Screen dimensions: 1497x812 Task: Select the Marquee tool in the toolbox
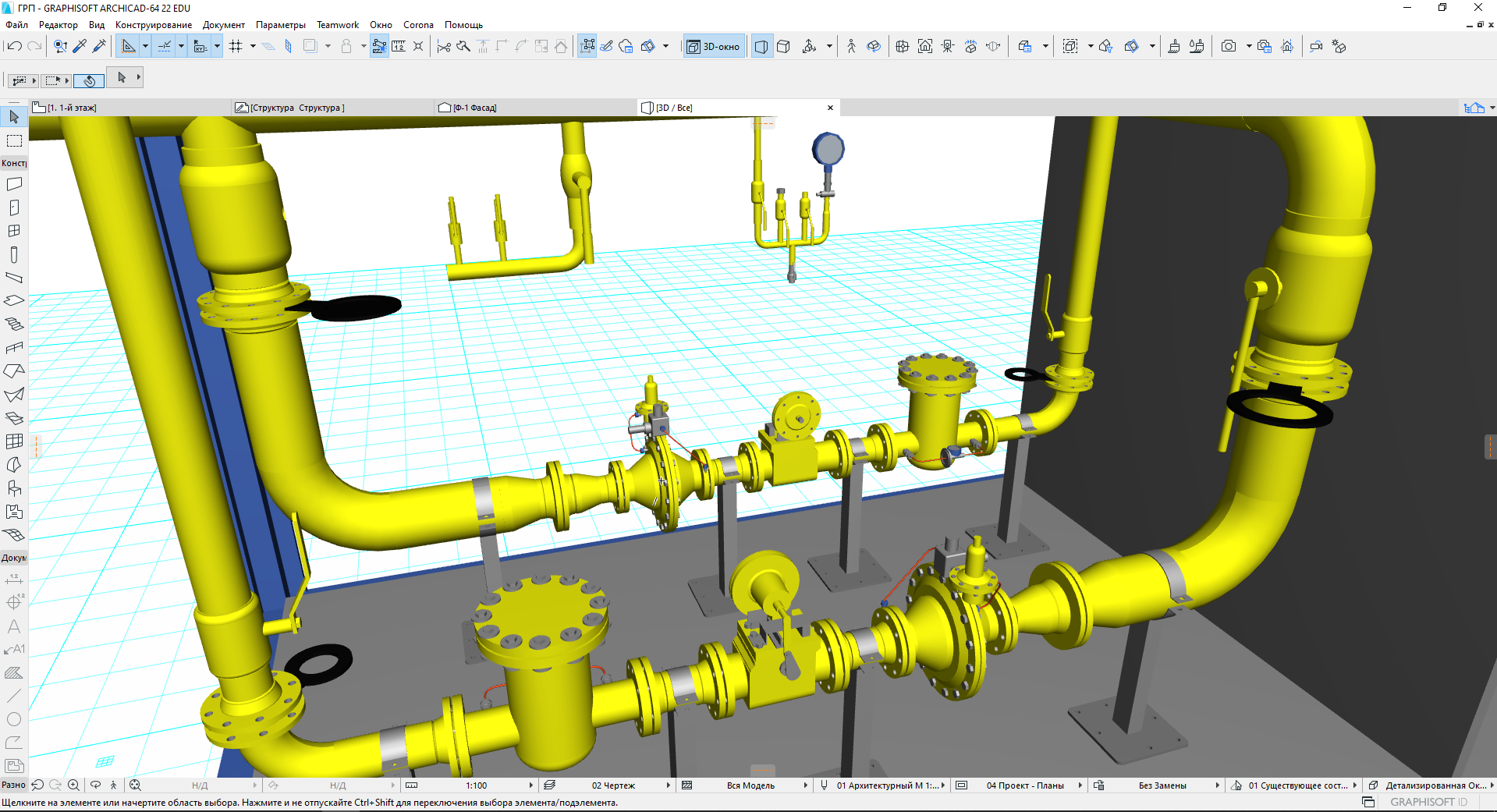pos(14,141)
